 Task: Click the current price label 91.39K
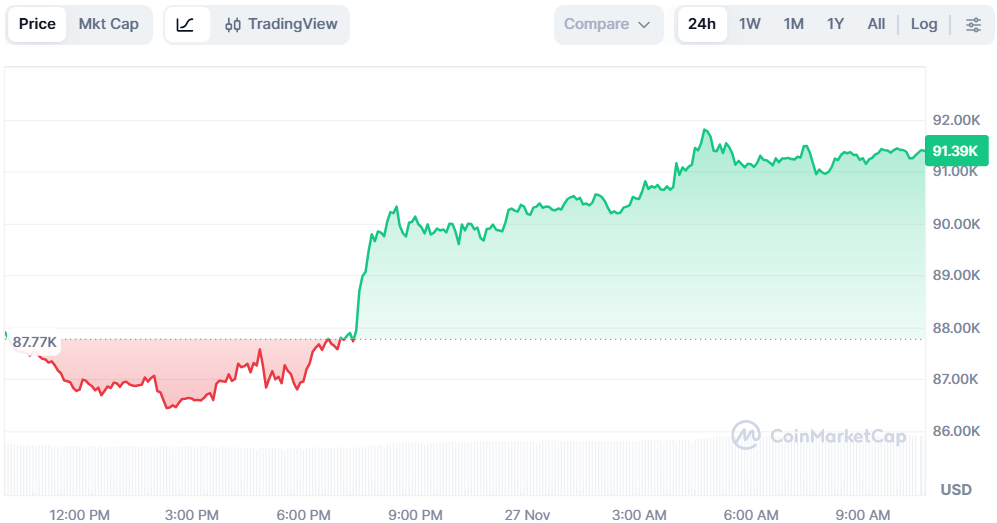click(x=955, y=151)
